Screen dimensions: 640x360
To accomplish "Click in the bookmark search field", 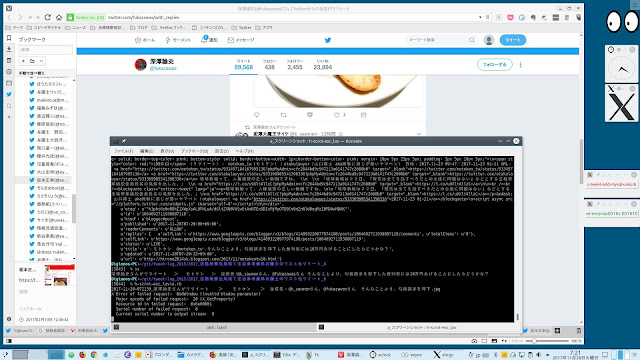I will (x=46, y=49).
